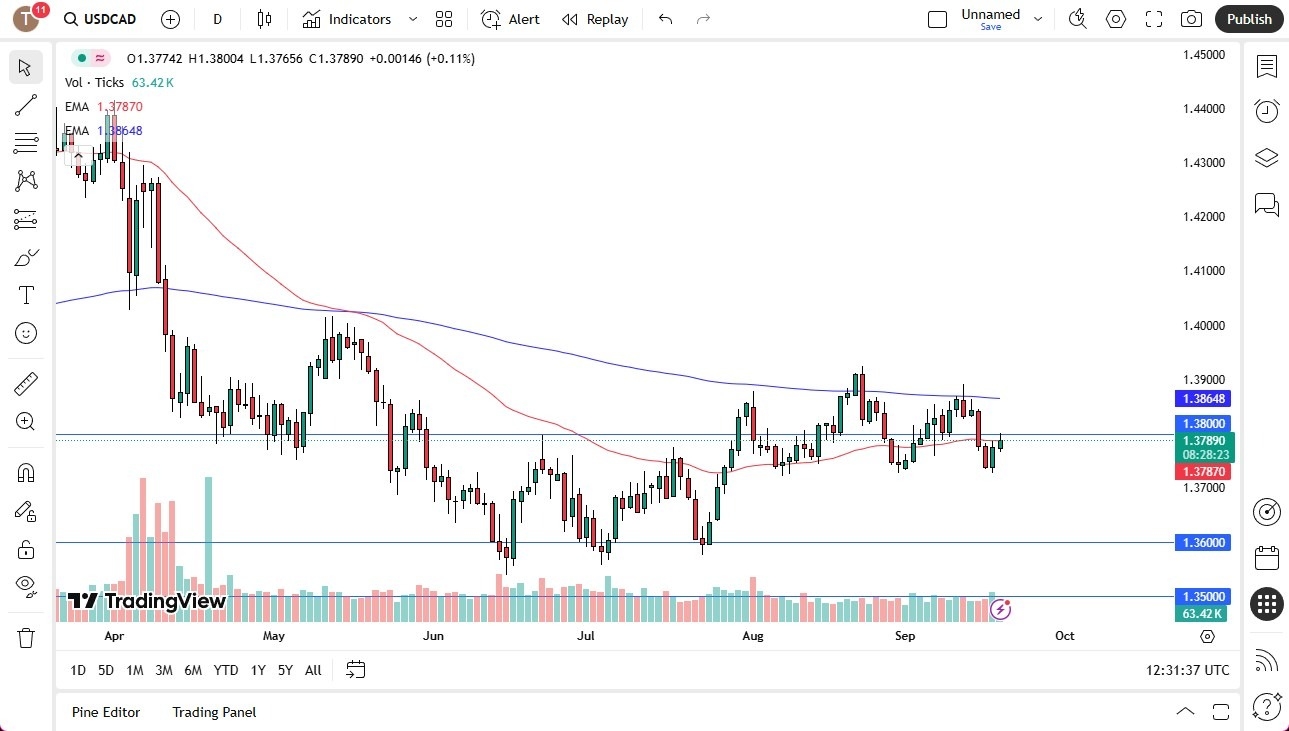This screenshot has height=731, width=1289.
Task: Select the 1Y range button
Action: (257, 670)
